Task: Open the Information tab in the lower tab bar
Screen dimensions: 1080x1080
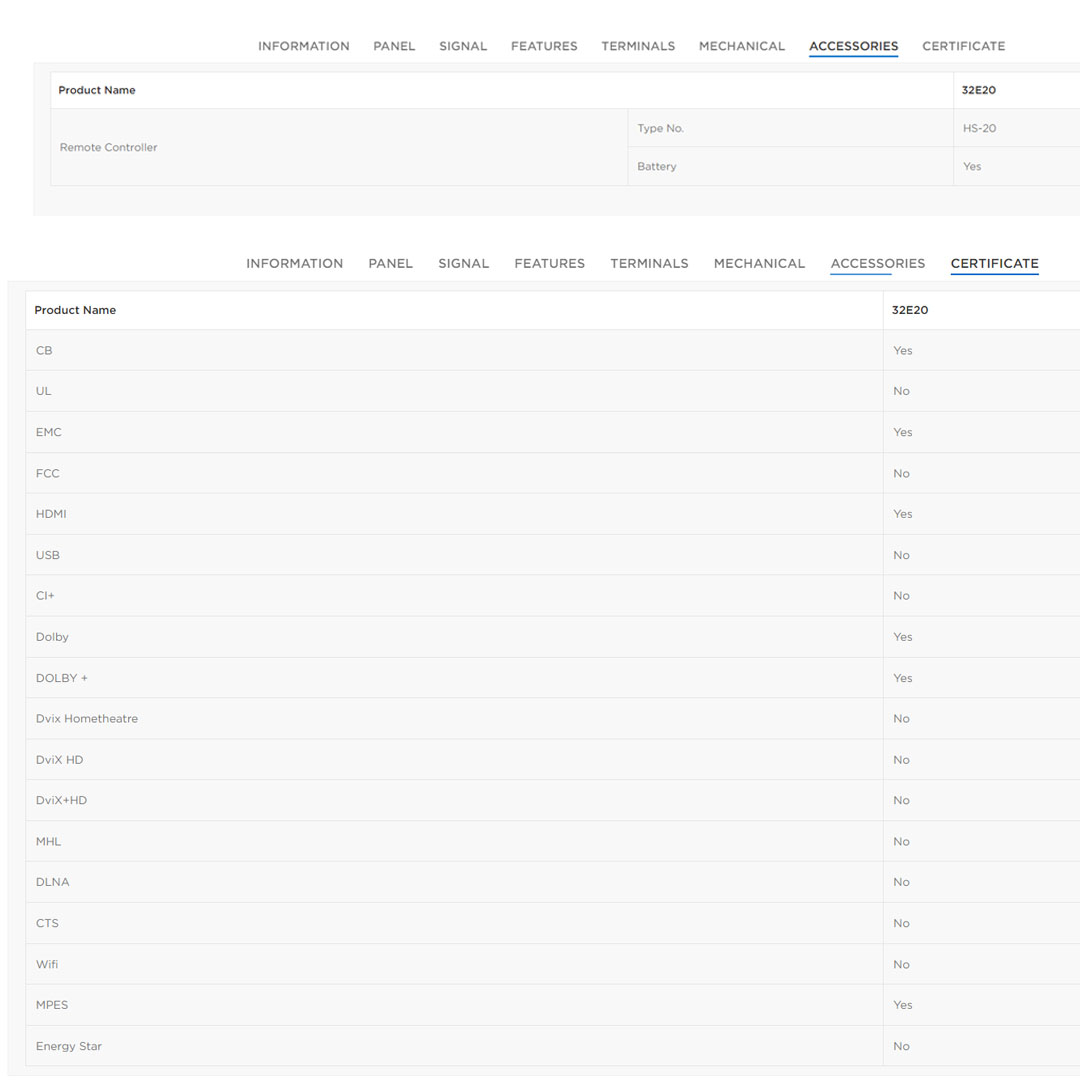Action: pyautogui.click(x=294, y=264)
